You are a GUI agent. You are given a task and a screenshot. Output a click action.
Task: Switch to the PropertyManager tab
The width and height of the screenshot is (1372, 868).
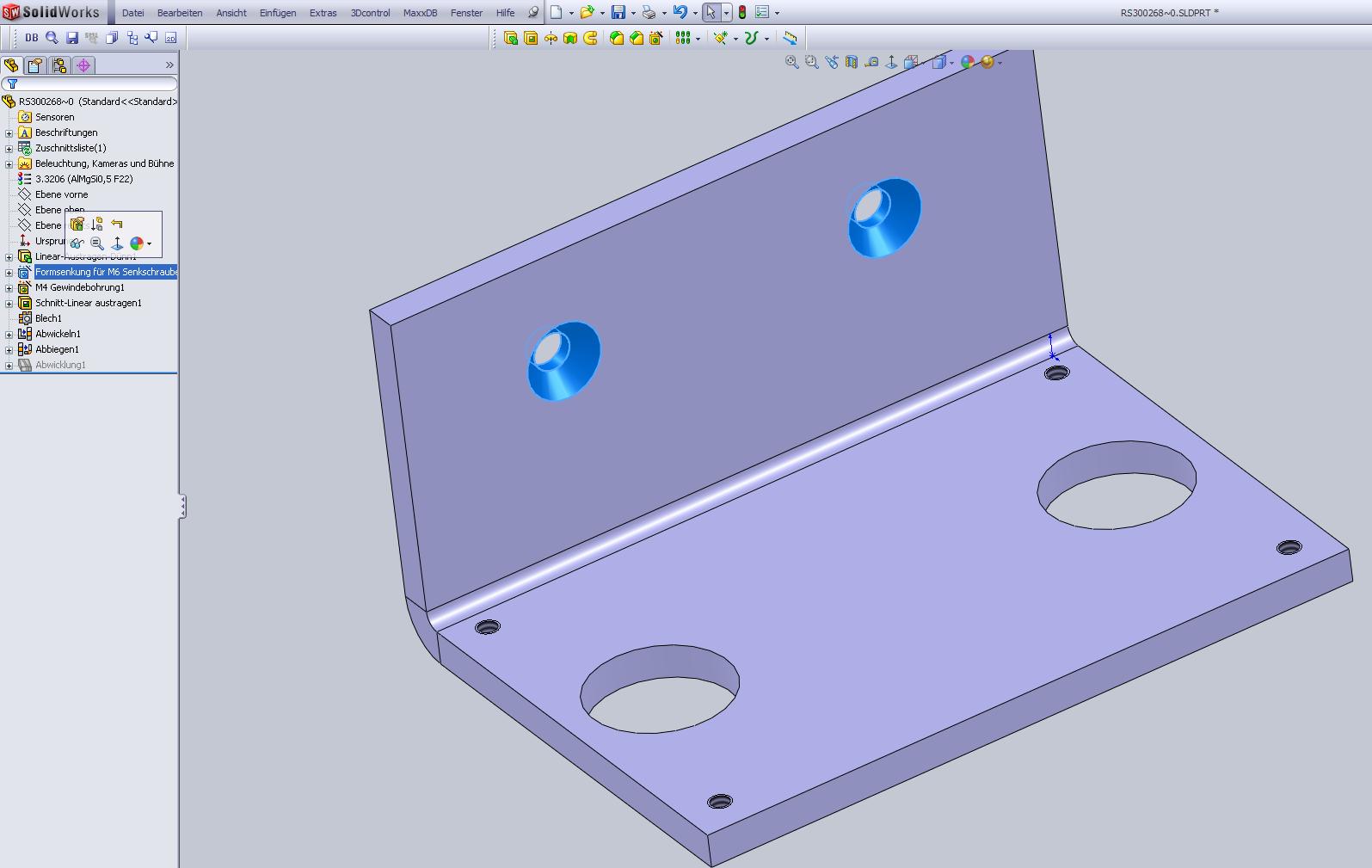[x=35, y=65]
